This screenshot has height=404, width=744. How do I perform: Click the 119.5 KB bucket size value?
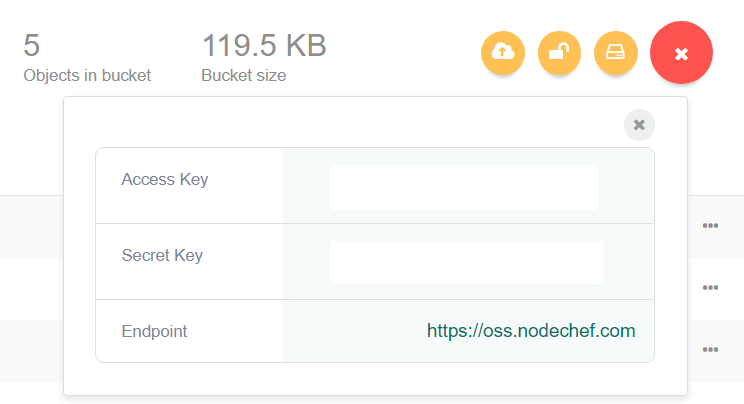point(264,46)
